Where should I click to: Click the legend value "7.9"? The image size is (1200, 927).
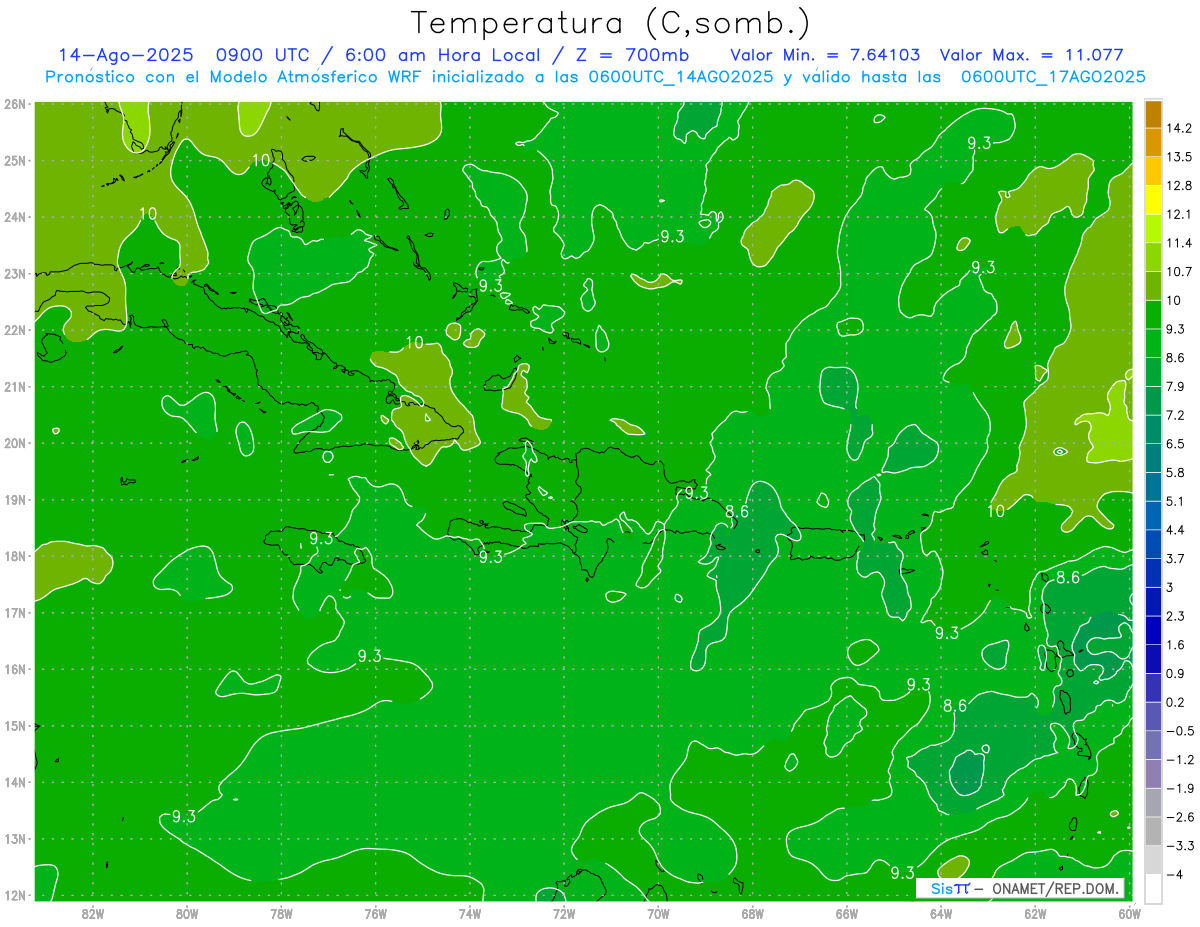(1175, 387)
